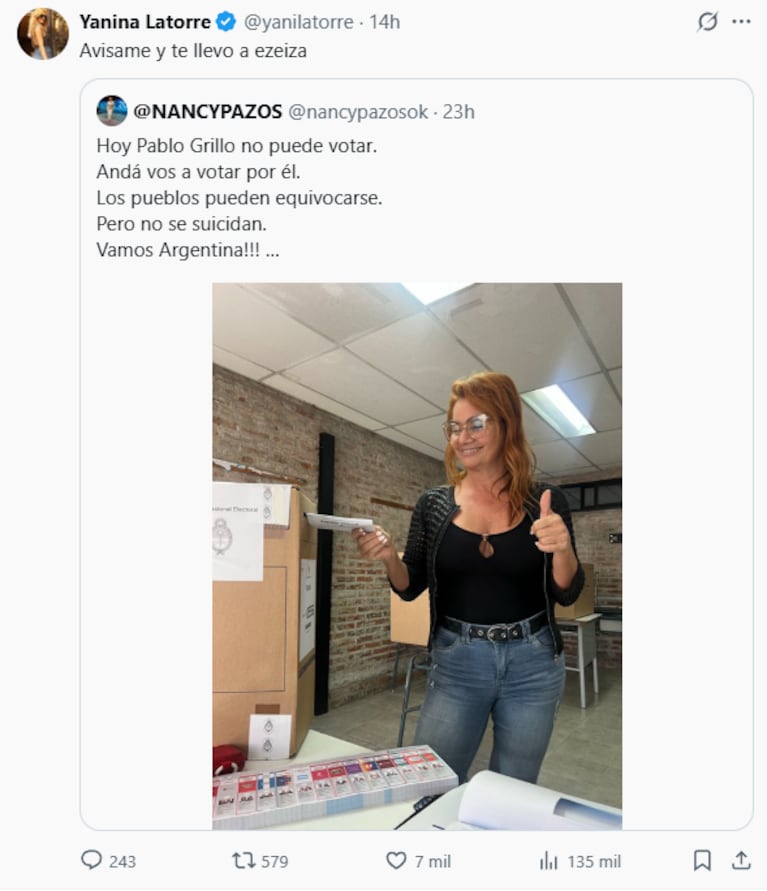The width and height of the screenshot is (767, 891).
Task: Open the @nancypazosok handle
Action: click(358, 112)
